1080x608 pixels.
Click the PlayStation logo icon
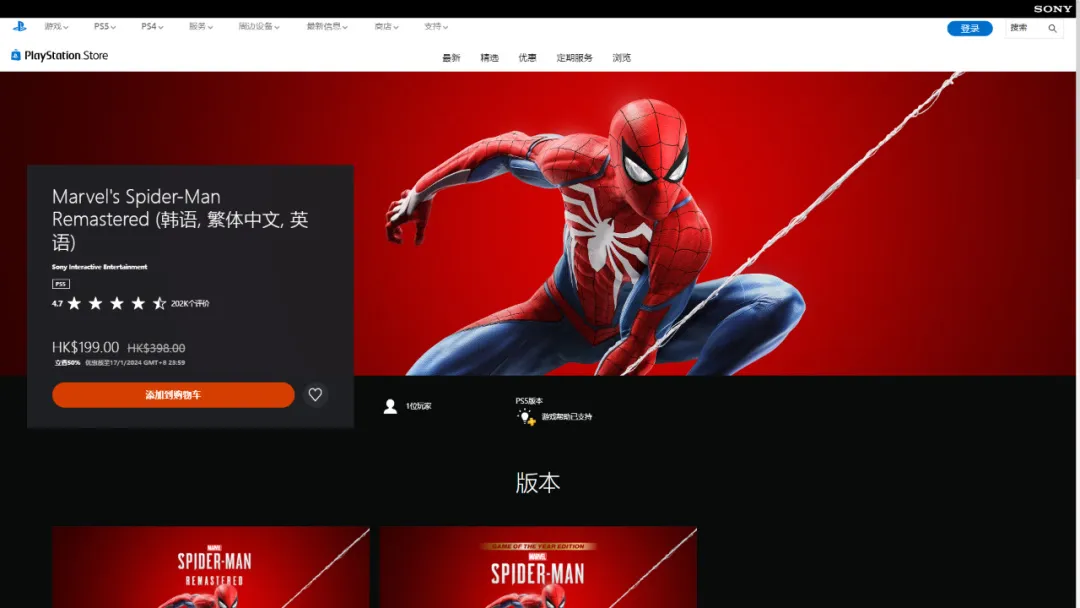19,26
